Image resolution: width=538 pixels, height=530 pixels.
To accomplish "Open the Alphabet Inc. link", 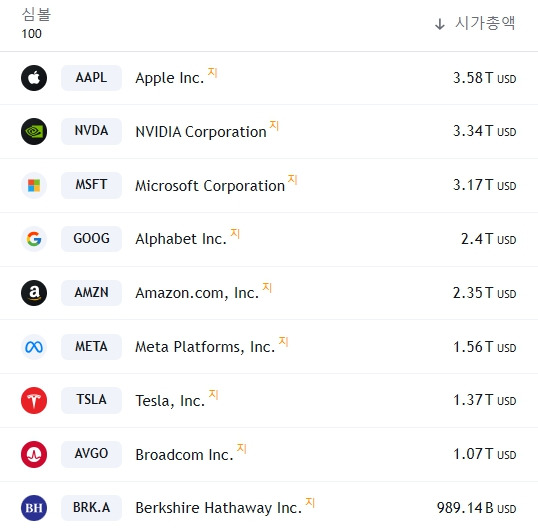I will [181, 239].
